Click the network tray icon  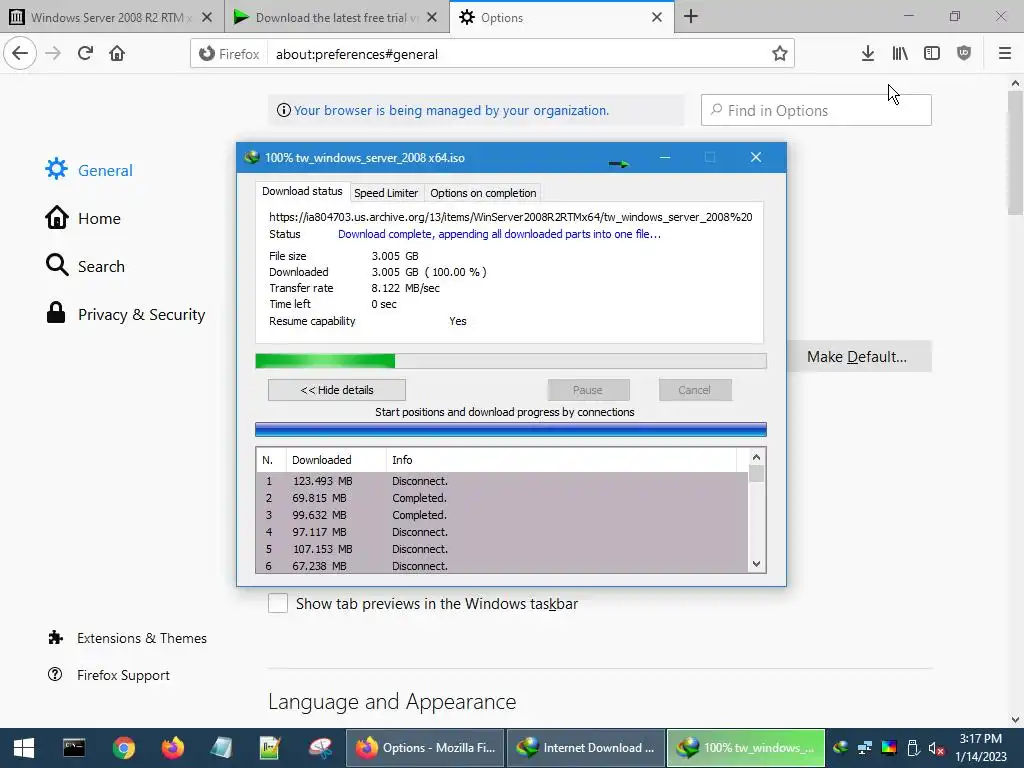click(865, 748)
